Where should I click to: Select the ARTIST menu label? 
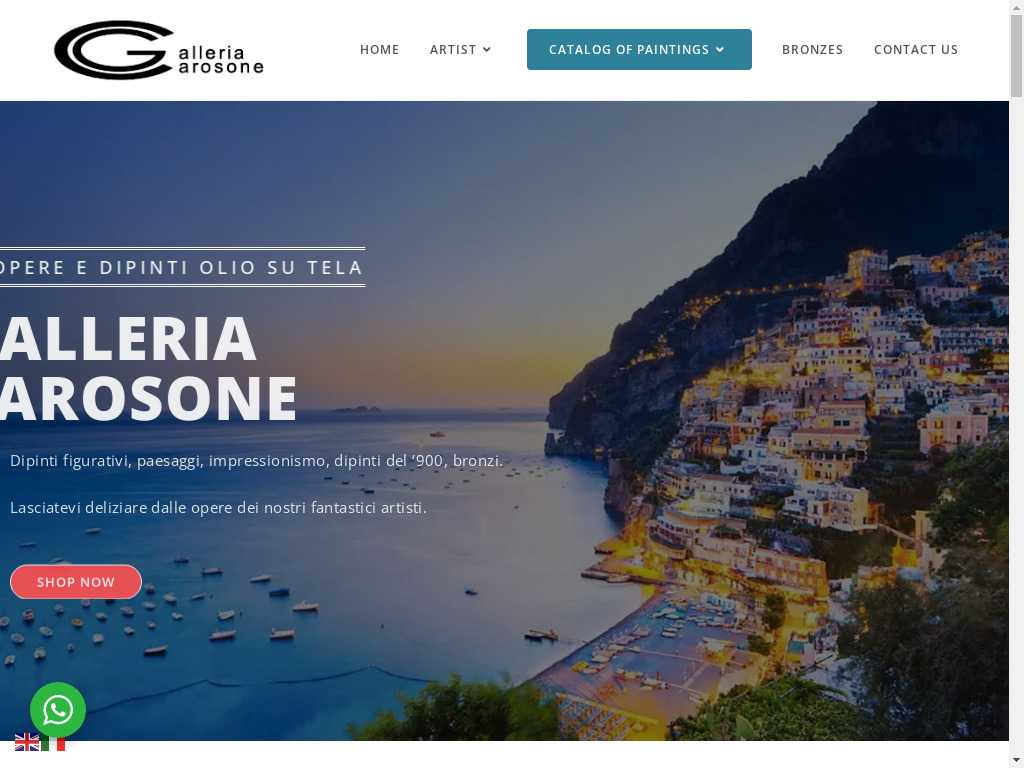453,50
